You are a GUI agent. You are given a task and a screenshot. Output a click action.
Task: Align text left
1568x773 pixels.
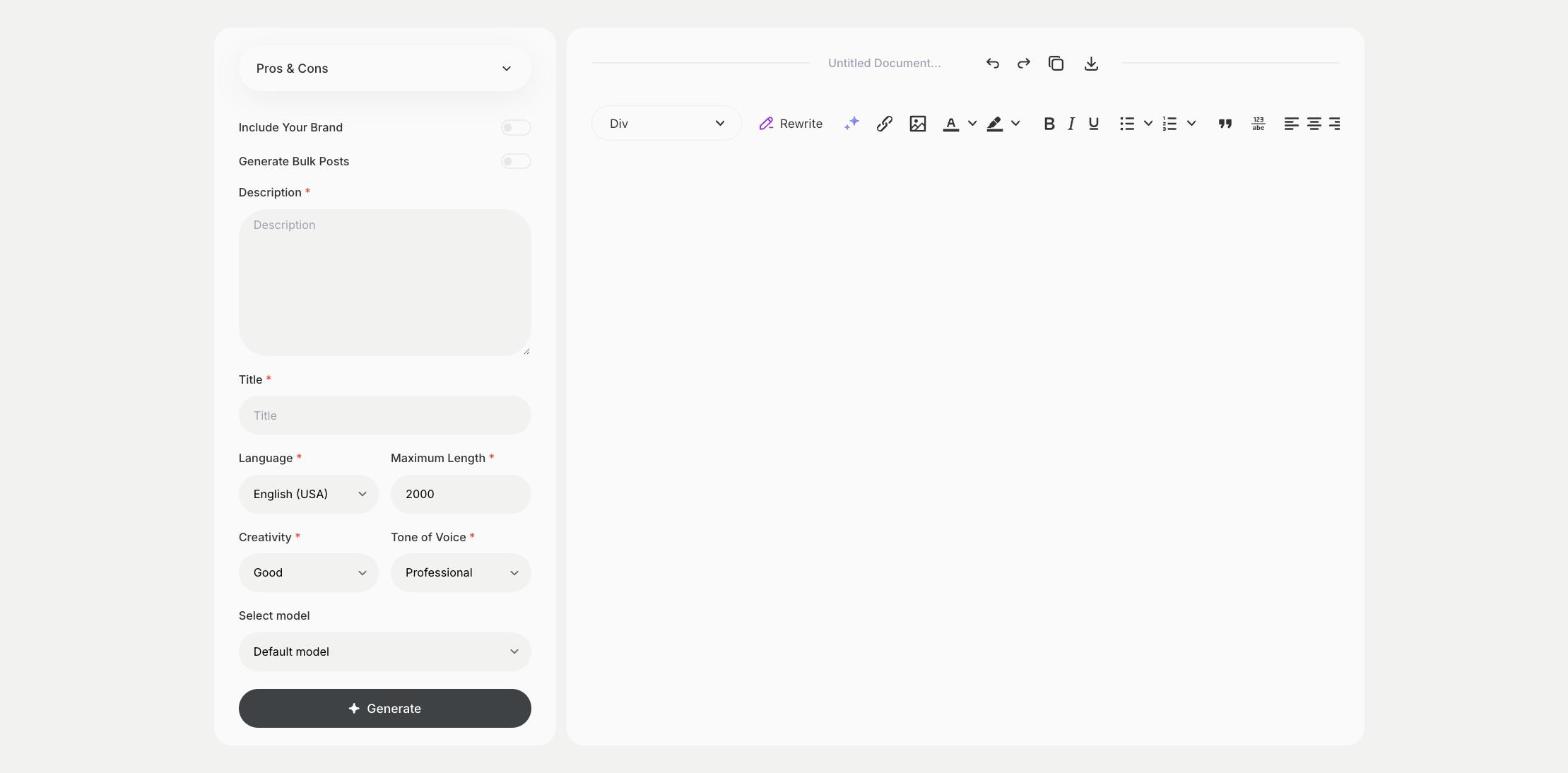coord(1291,123)
